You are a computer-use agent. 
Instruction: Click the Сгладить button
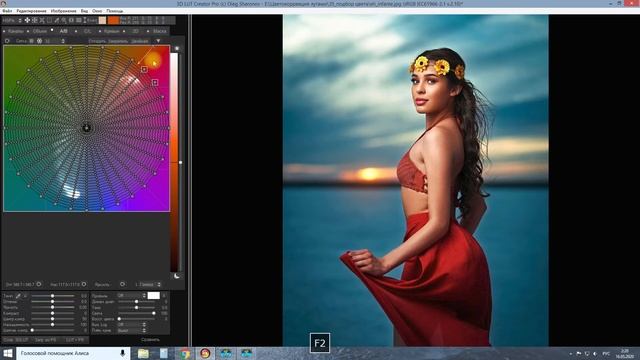click(97, 41)
